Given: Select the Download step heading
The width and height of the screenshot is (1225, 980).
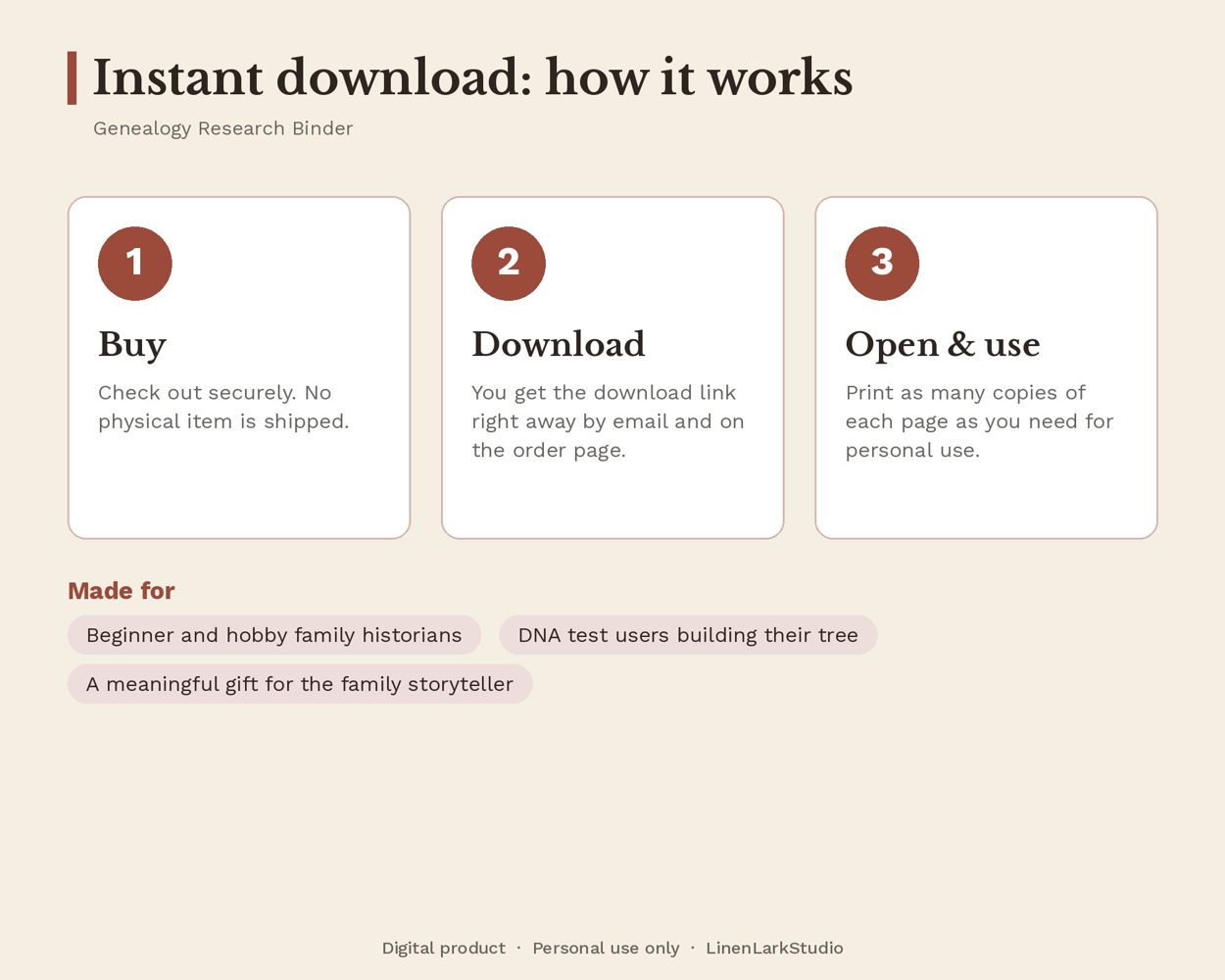Looking at the screenshot, I should tap(559, 344).
